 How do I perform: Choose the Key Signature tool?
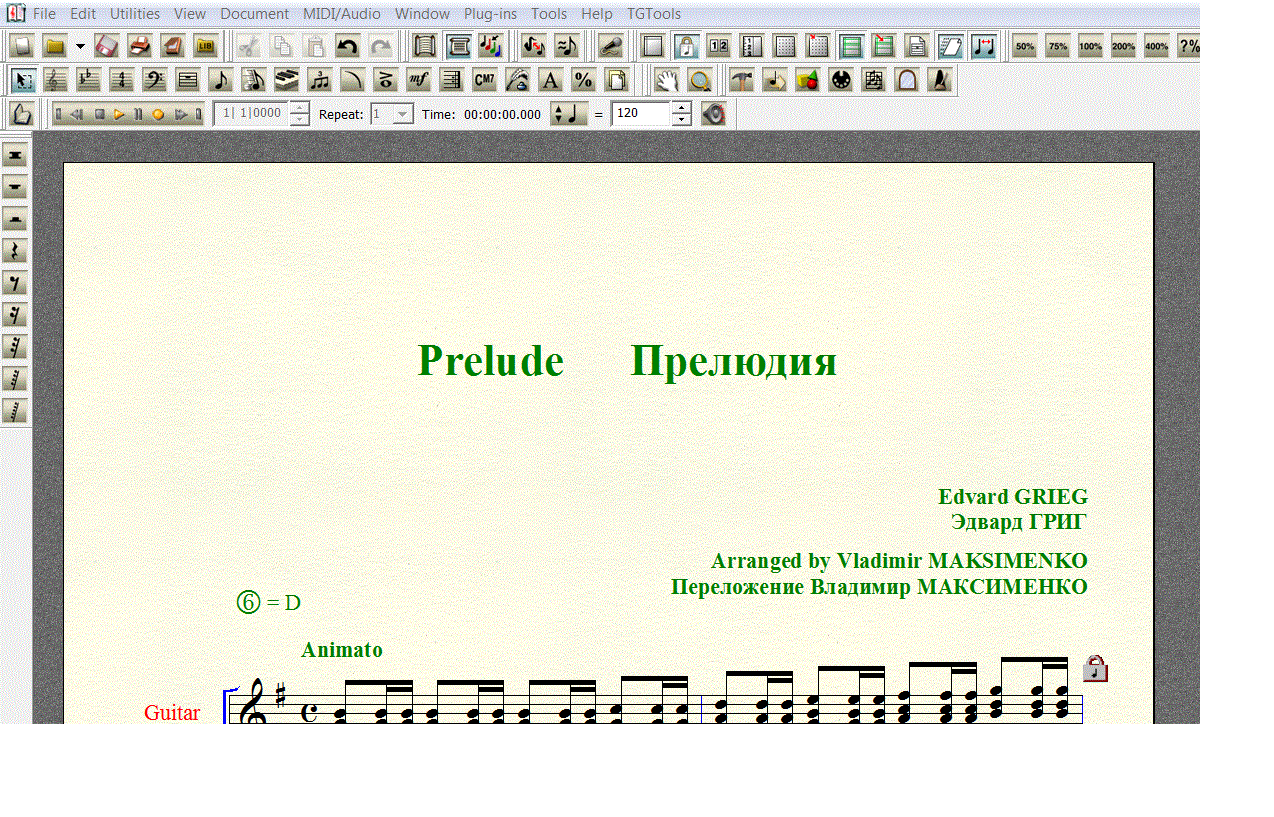(89, 80)
